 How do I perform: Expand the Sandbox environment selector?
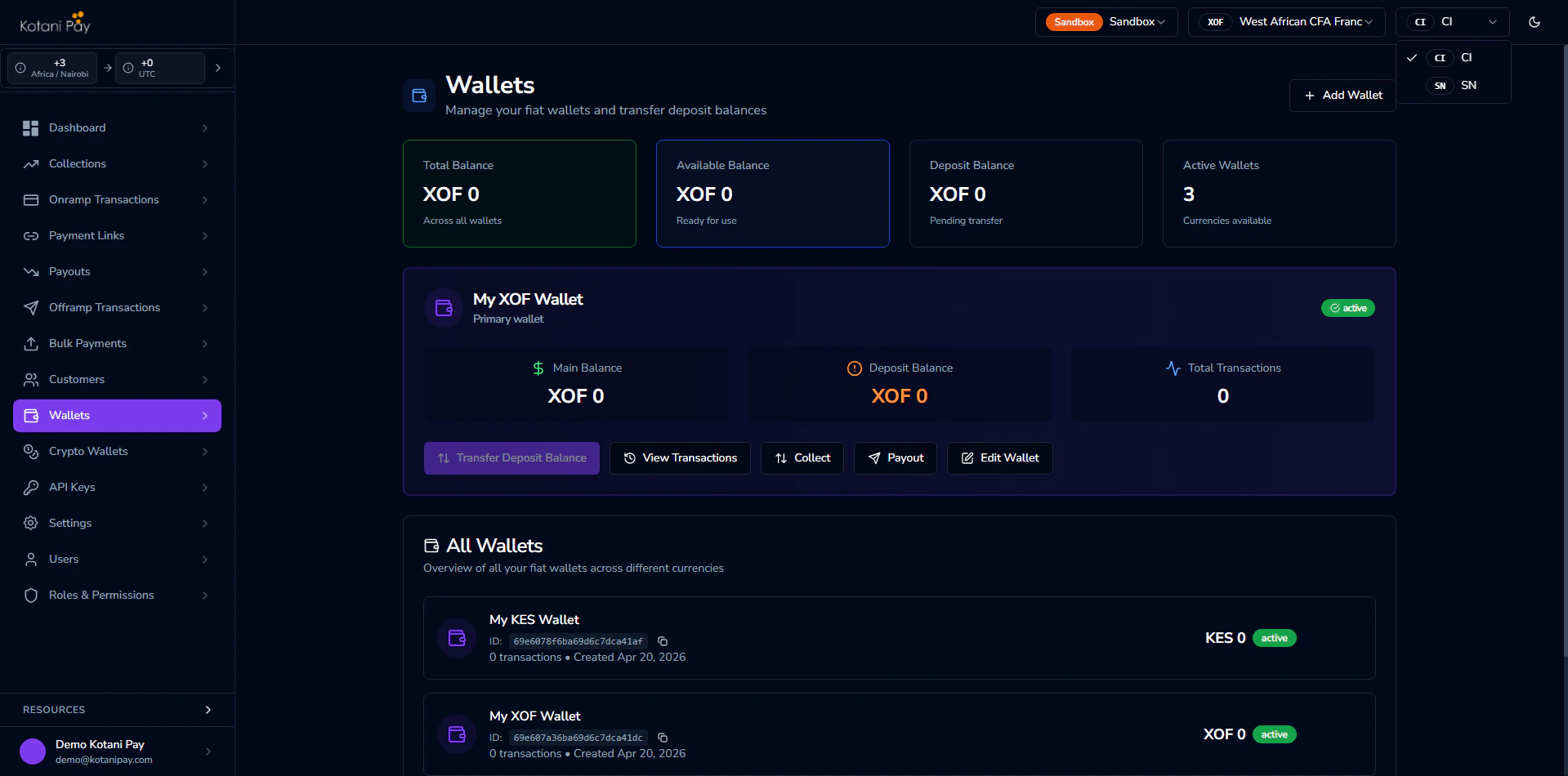pyautogui.click(x=1106, y=22)
